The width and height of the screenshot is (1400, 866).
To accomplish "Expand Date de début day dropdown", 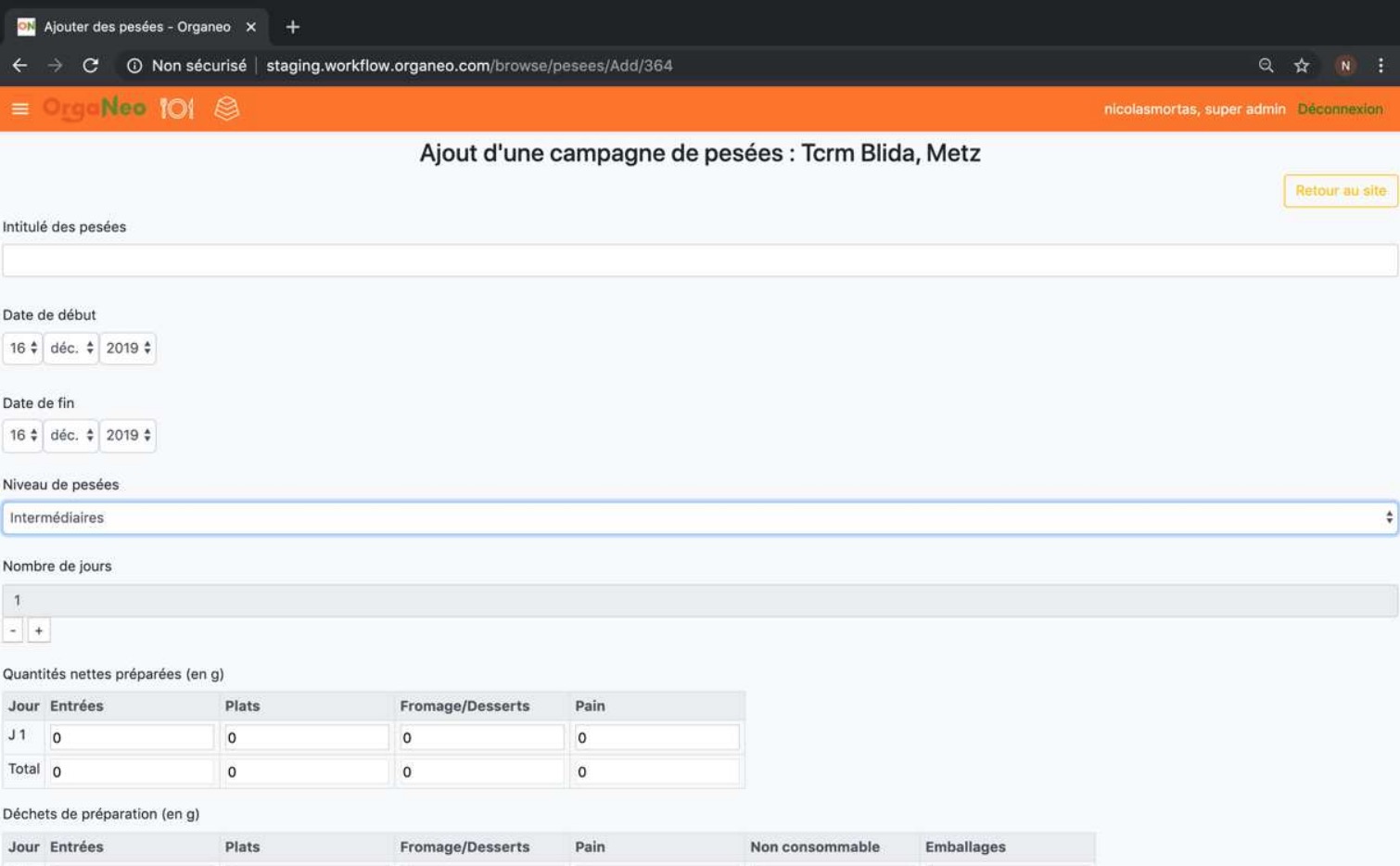I will click(x=22, y=349).
